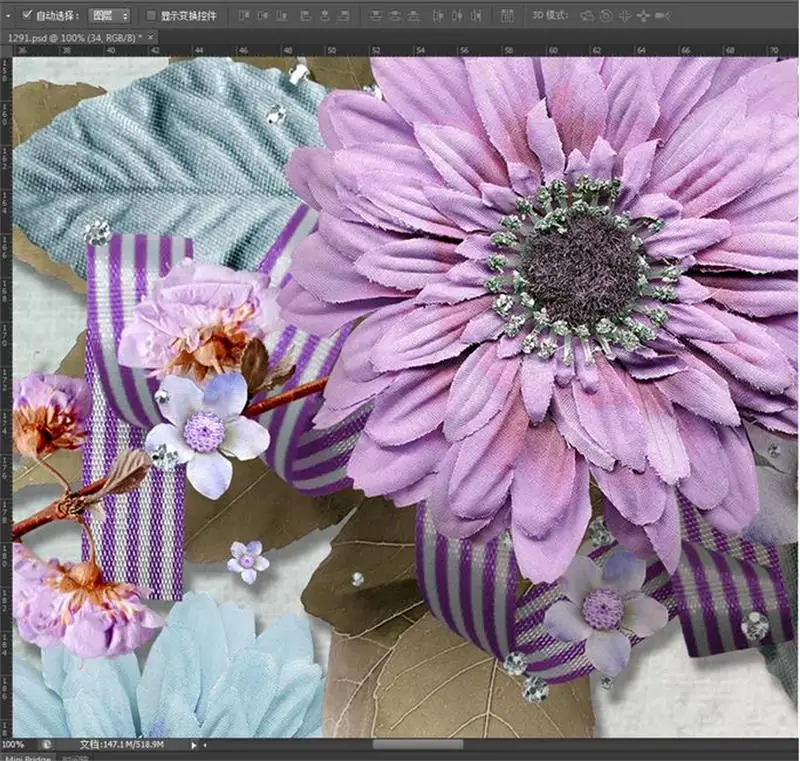
Task: Click the Auto-Align Layers icon
Action: (507, 16)
